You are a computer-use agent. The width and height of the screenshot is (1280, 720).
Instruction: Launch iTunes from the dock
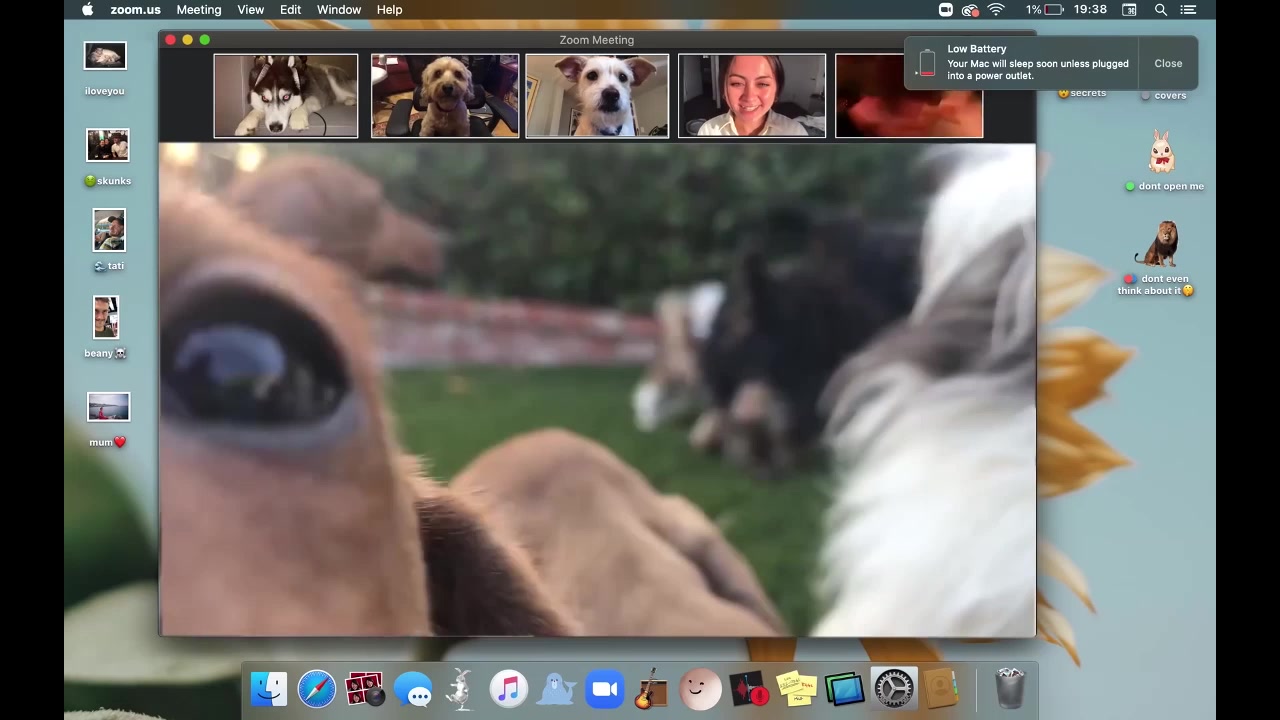pyautogui.click(x=508, y=689)
